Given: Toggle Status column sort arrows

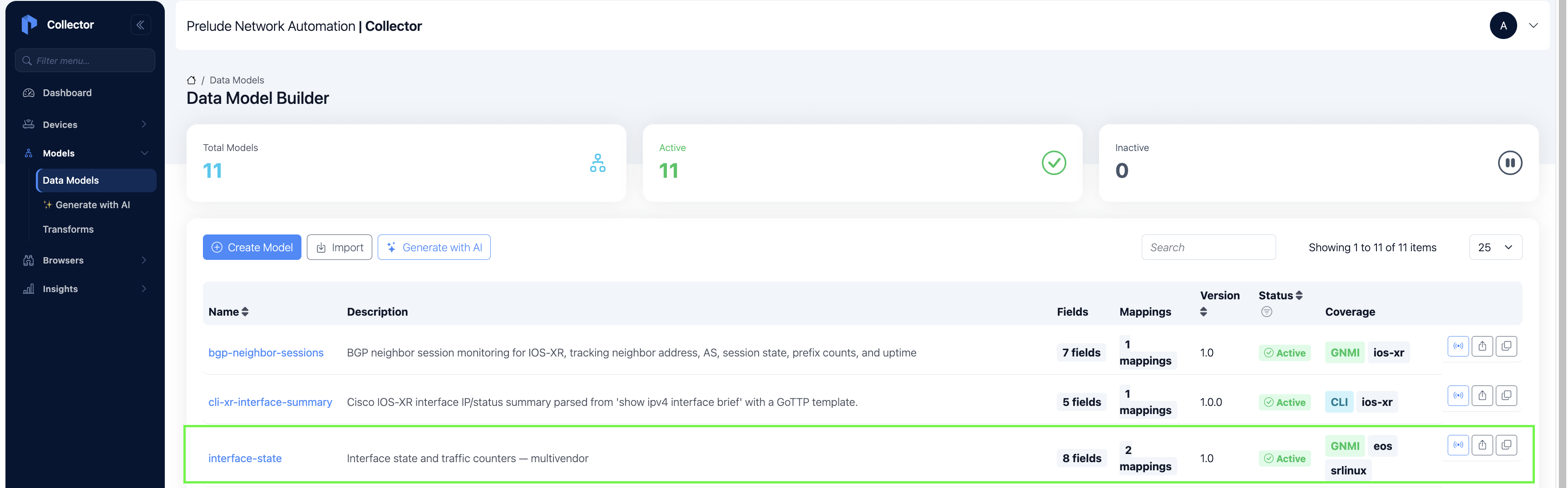Looking at the screenshot, I should (x=1299, y=296).
